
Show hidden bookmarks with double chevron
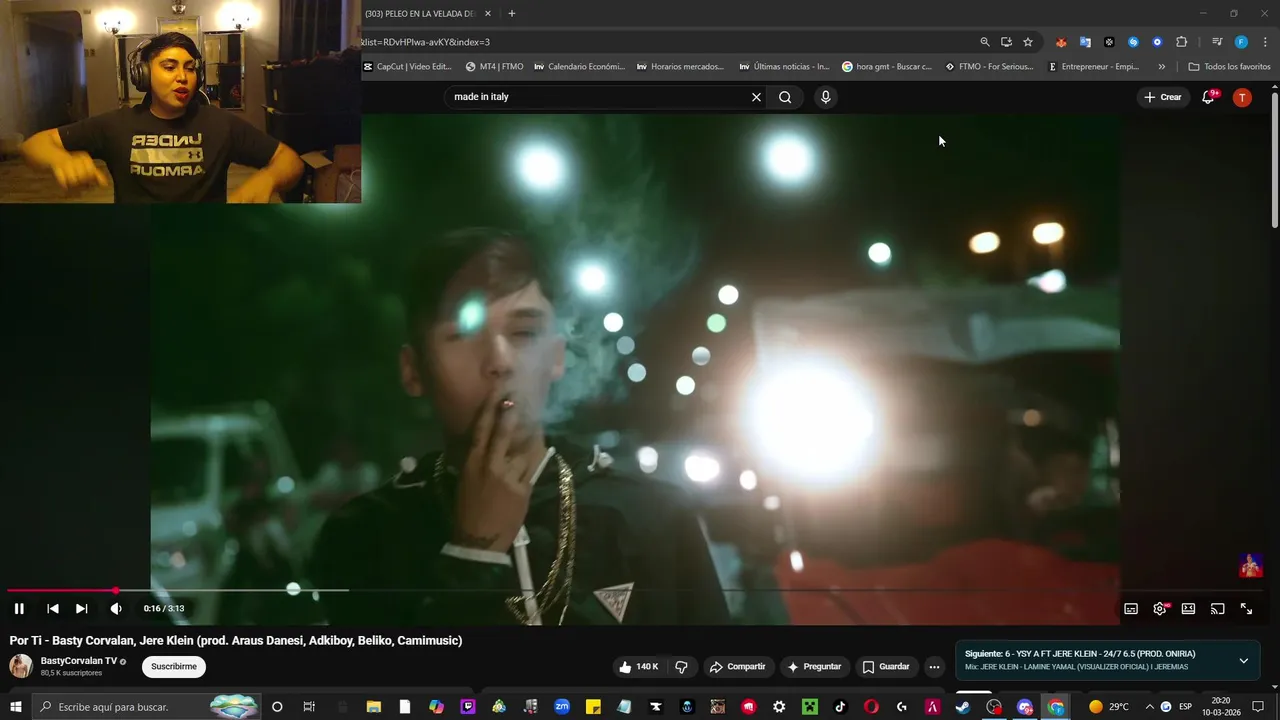1161,67
